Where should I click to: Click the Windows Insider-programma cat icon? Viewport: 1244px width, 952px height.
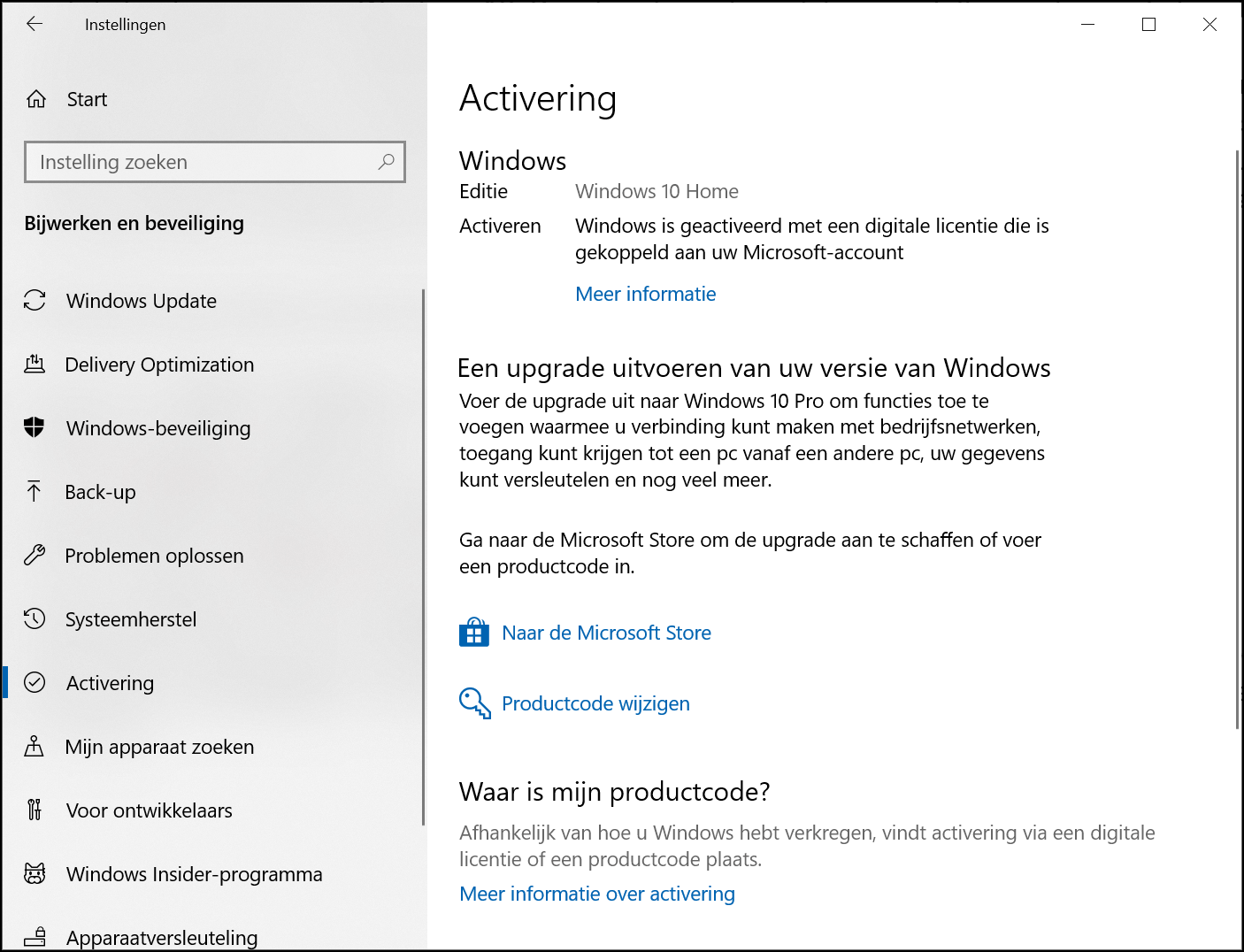tap(35, 873)
